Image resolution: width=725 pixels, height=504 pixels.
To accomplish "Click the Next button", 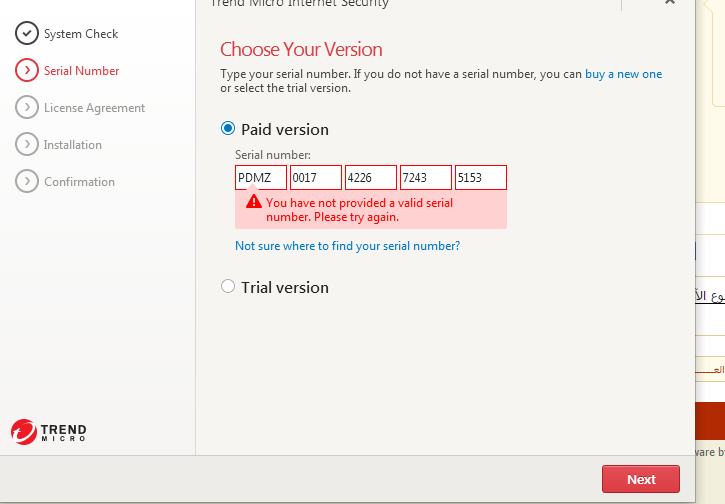I will pos(641,479).
